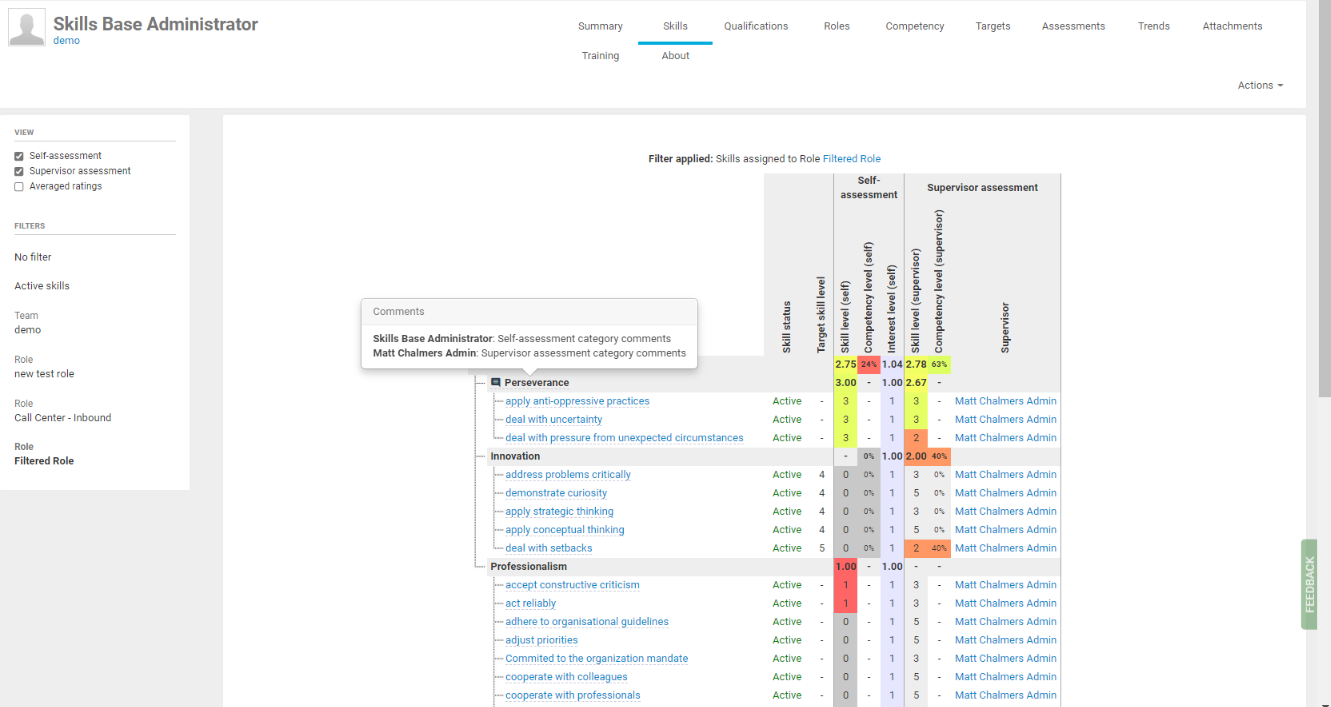The height and width of the screenshot is (707, 1331).
Task: Apply the 'Active skills' filter
Action: click(x=42, y=286)
